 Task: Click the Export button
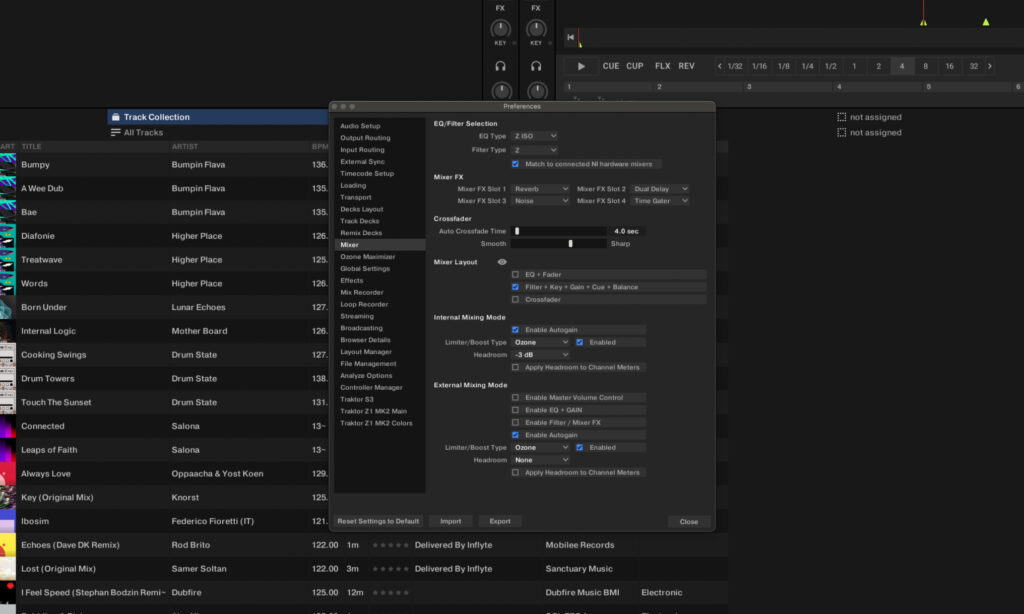501,520
